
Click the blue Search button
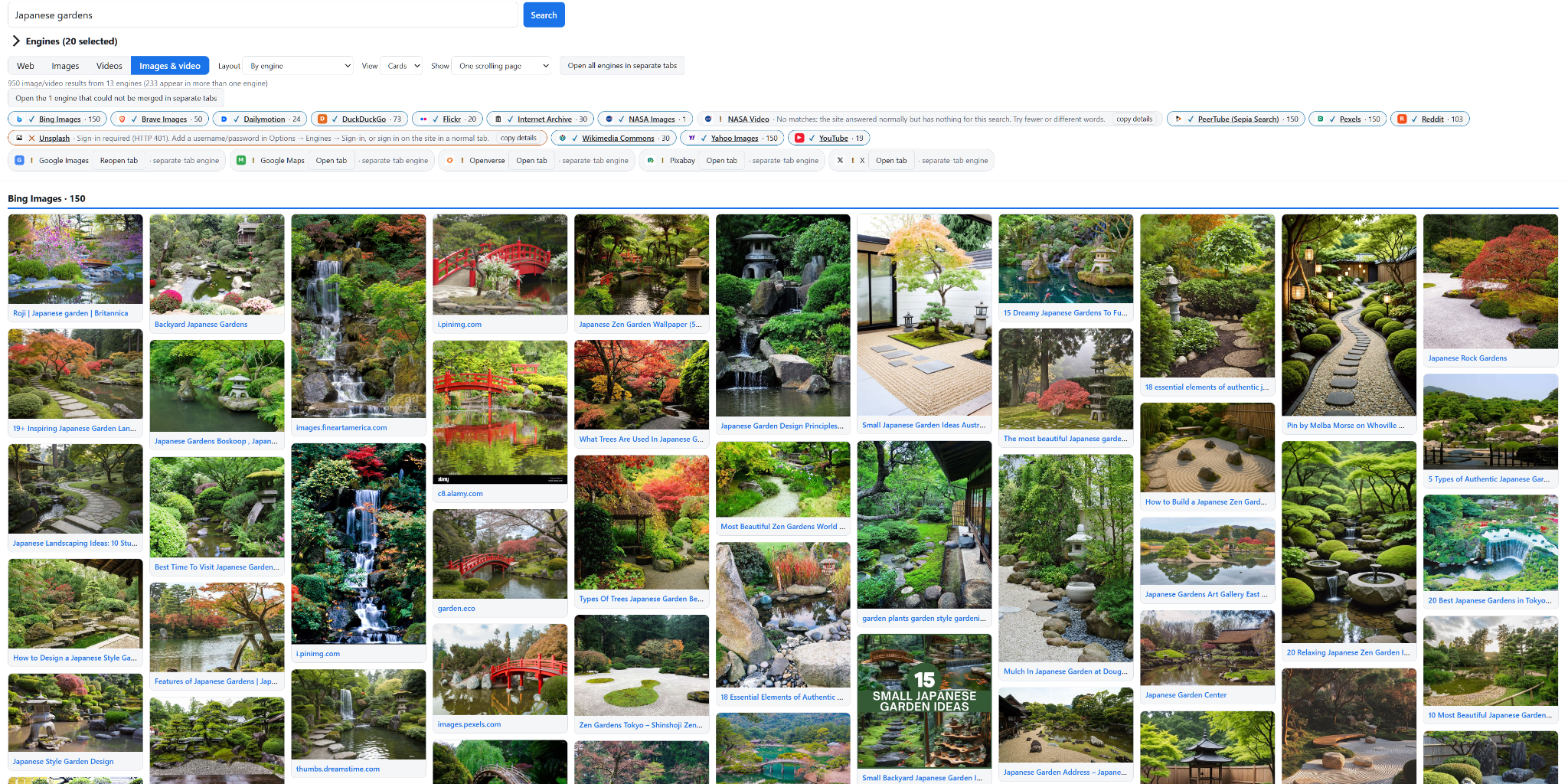pyautogui.click(x=544, y=15)
